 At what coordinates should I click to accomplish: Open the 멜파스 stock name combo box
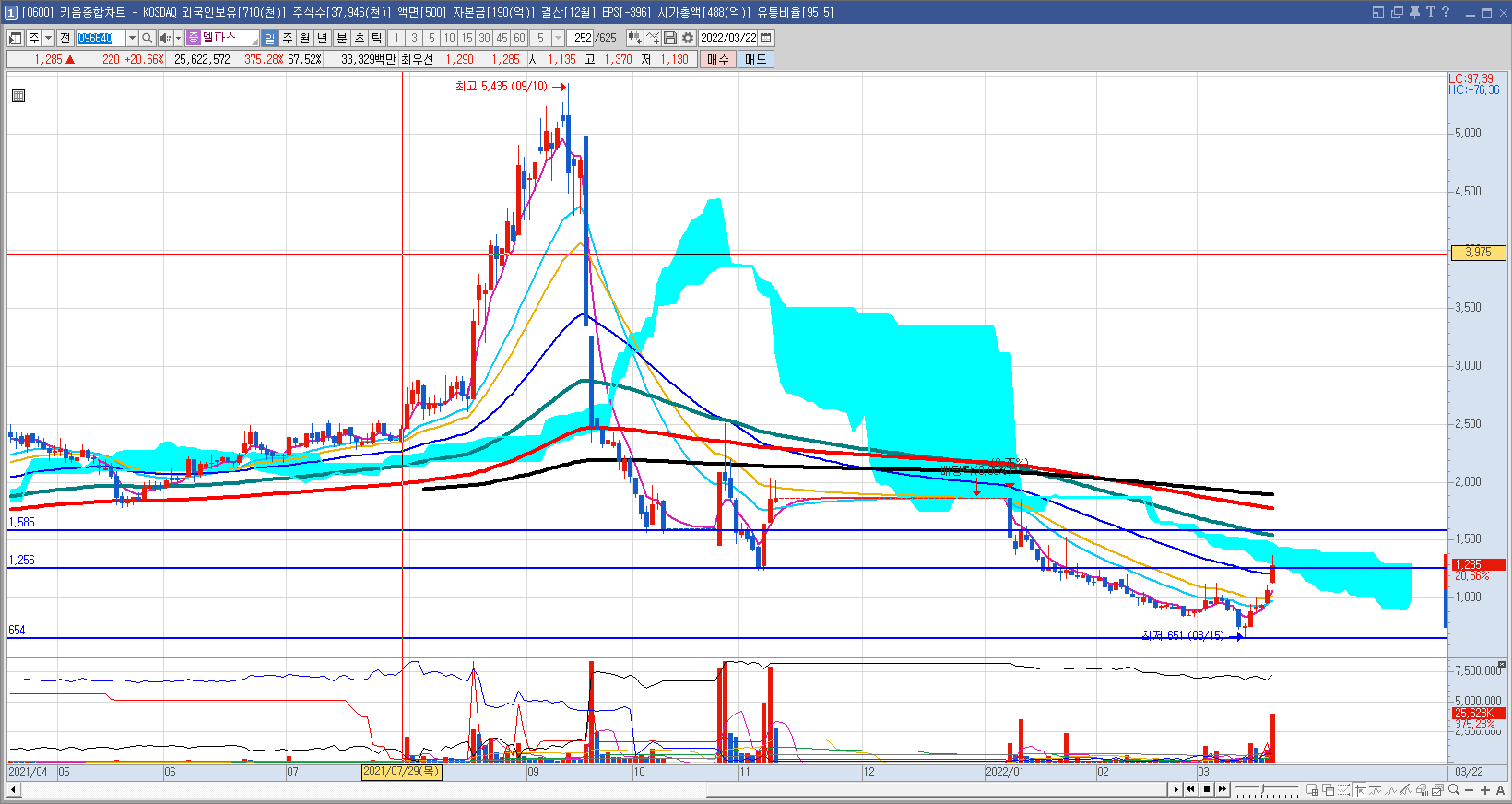click(222, 38)
